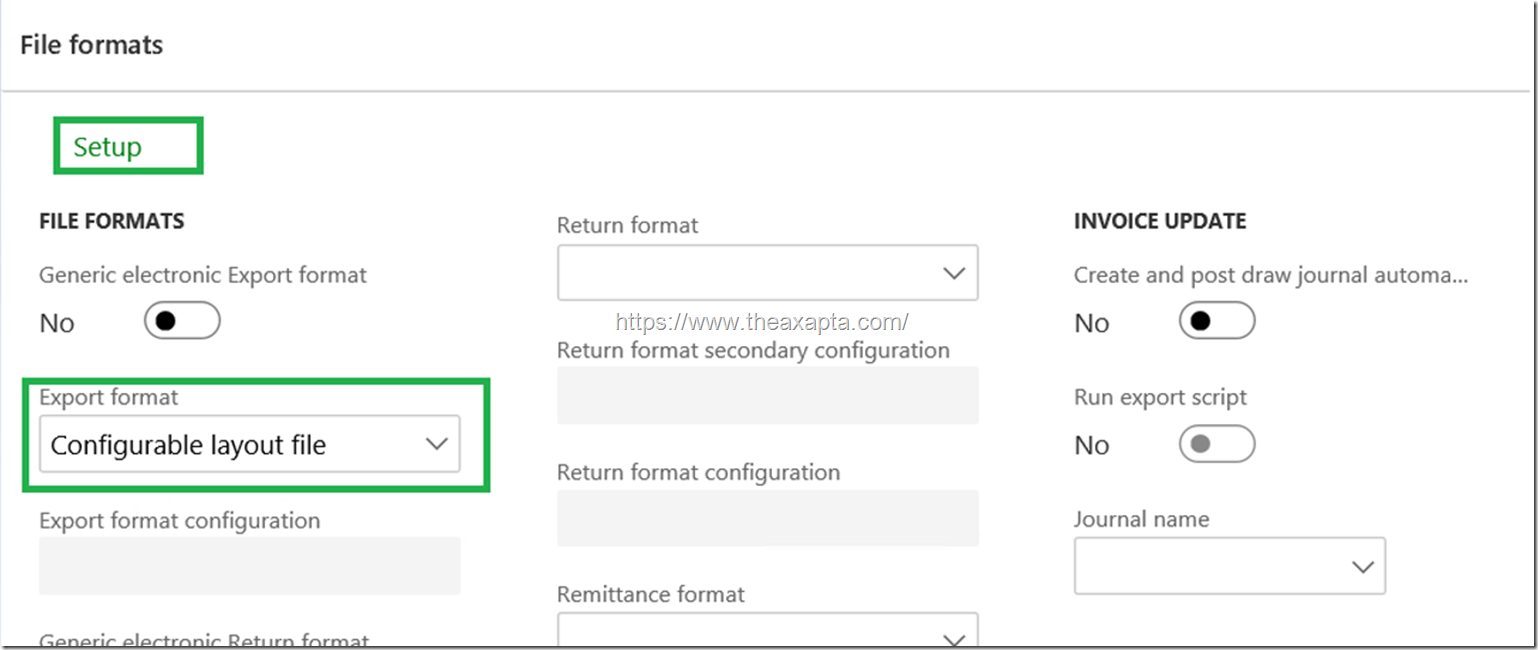Open the Setup tab

(108, 147)
